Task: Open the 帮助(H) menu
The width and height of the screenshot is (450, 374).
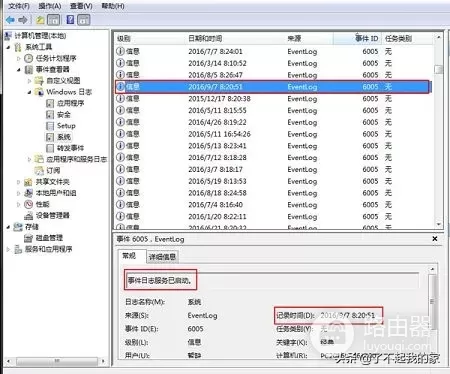Action: point(113,6)
